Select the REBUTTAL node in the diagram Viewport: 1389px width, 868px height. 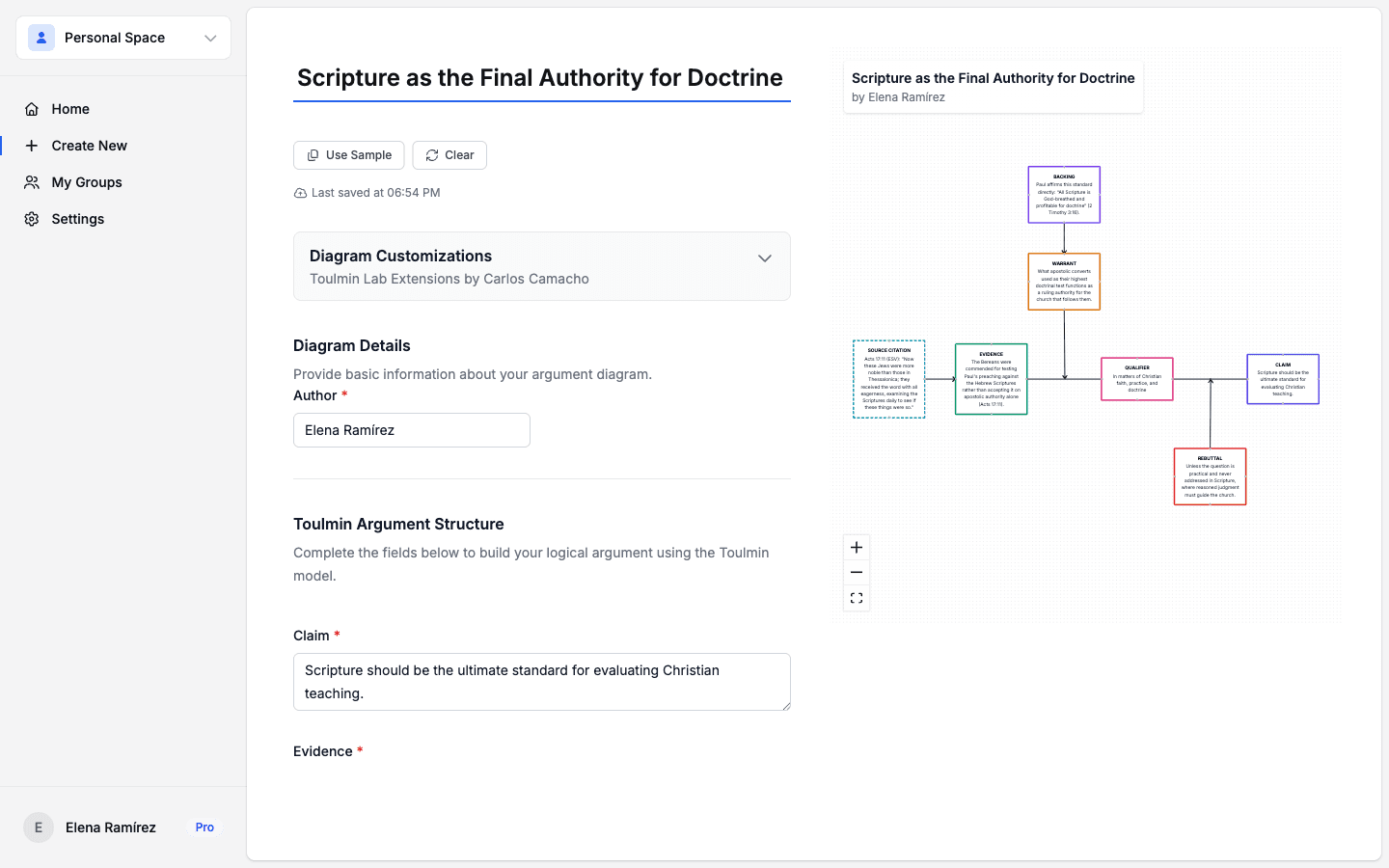point(1210,475)
